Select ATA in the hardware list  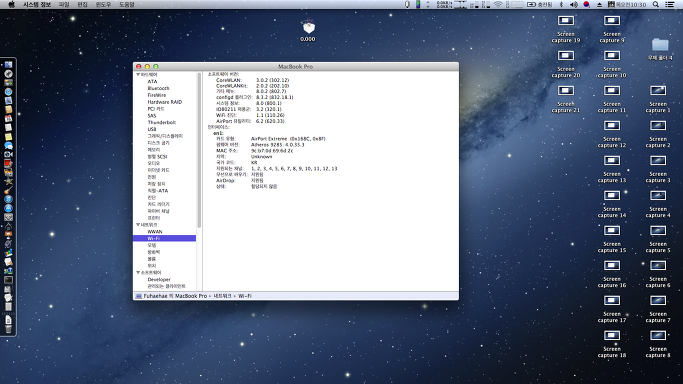(152, 81)
